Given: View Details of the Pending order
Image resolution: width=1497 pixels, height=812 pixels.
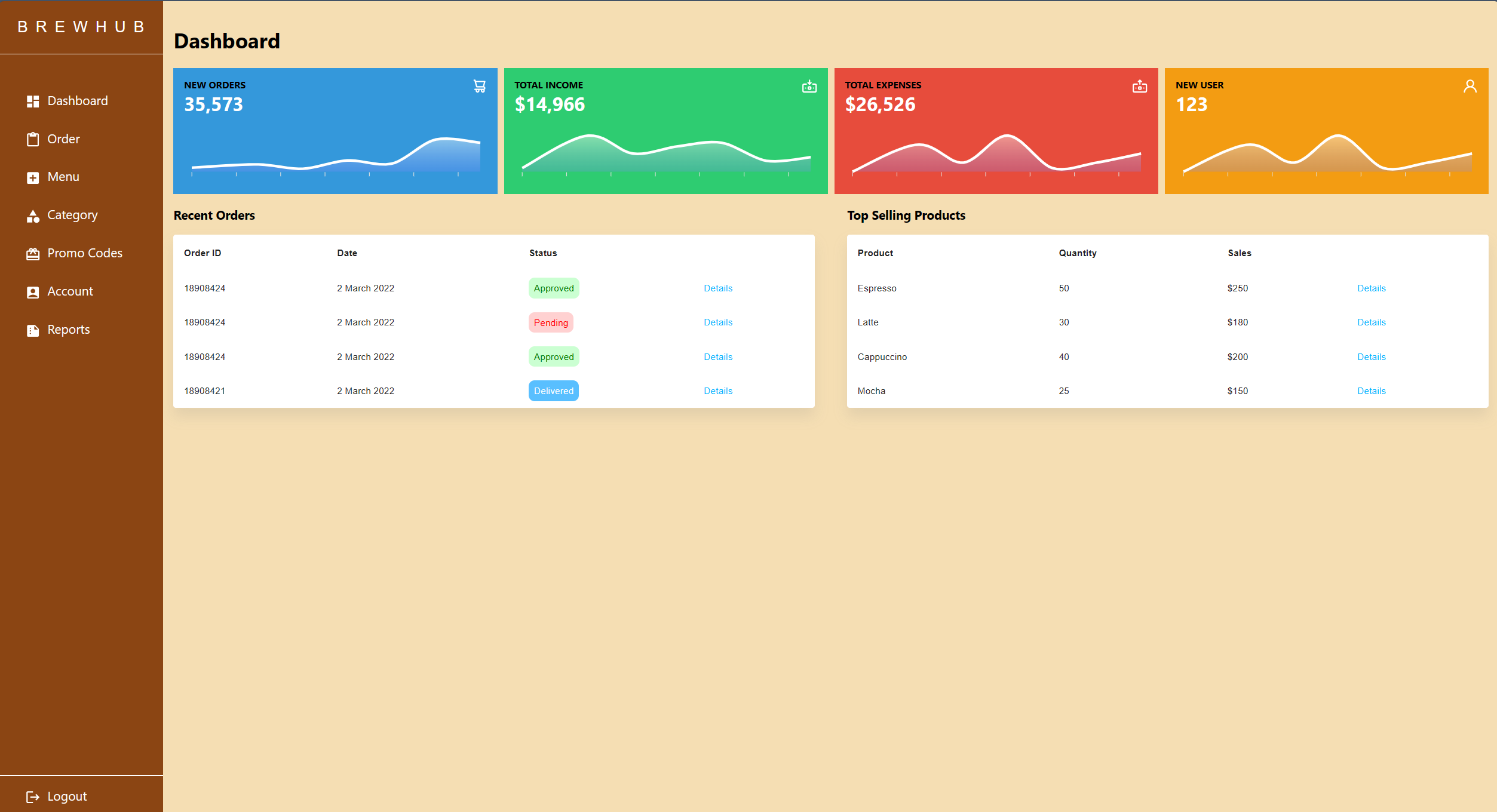Looking at the screenshot, I should [717, 322].
